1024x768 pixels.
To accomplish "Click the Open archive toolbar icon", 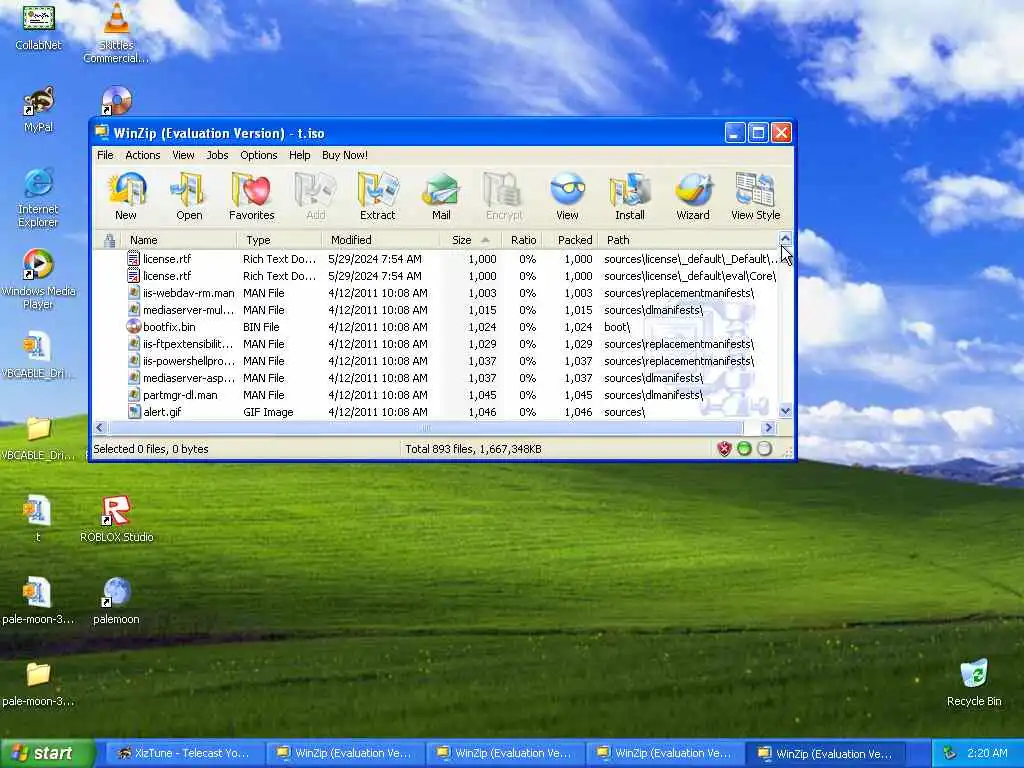I will (x=189, y=196).
